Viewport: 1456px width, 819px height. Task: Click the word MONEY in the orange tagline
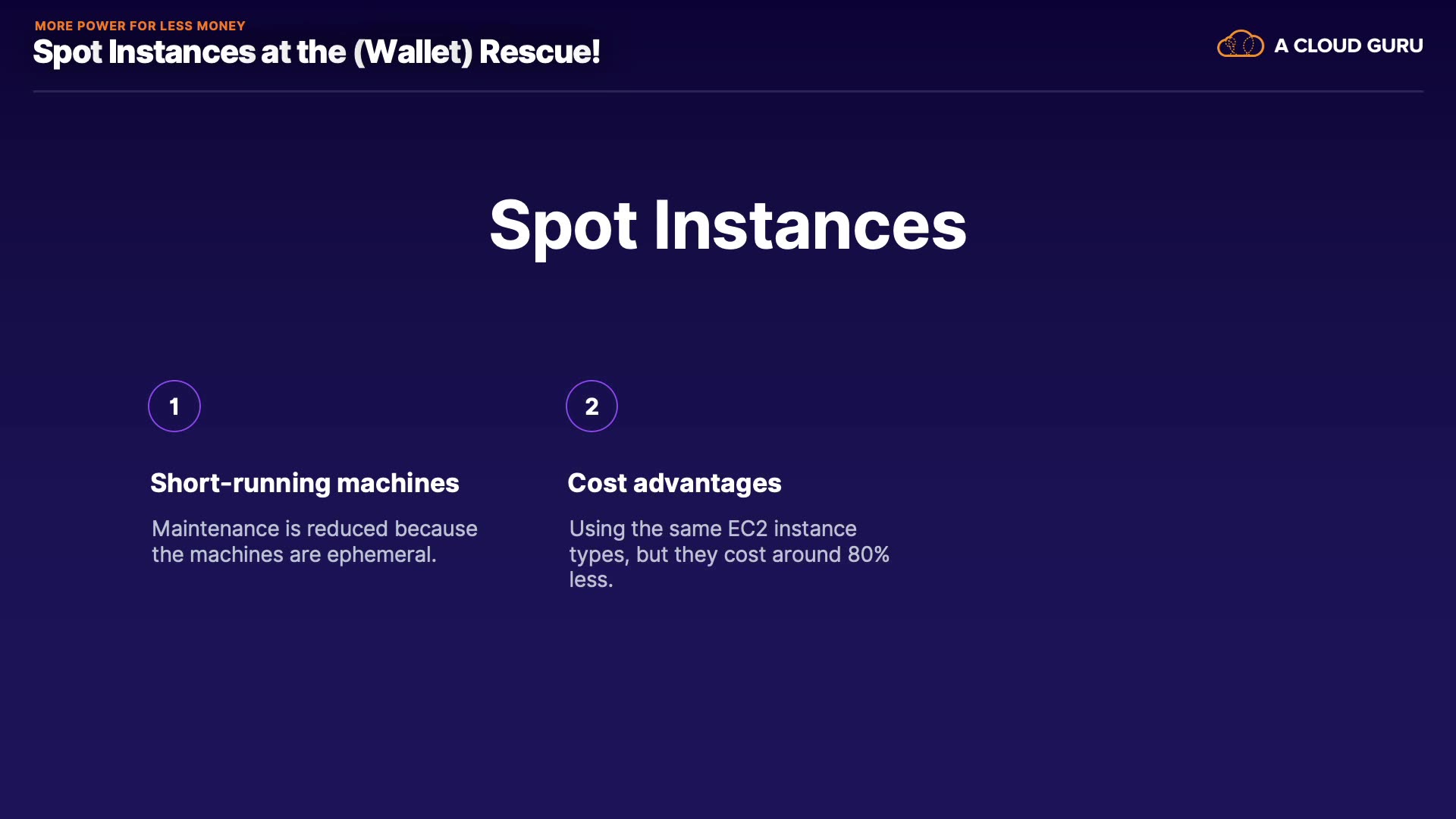pos(221,26)
